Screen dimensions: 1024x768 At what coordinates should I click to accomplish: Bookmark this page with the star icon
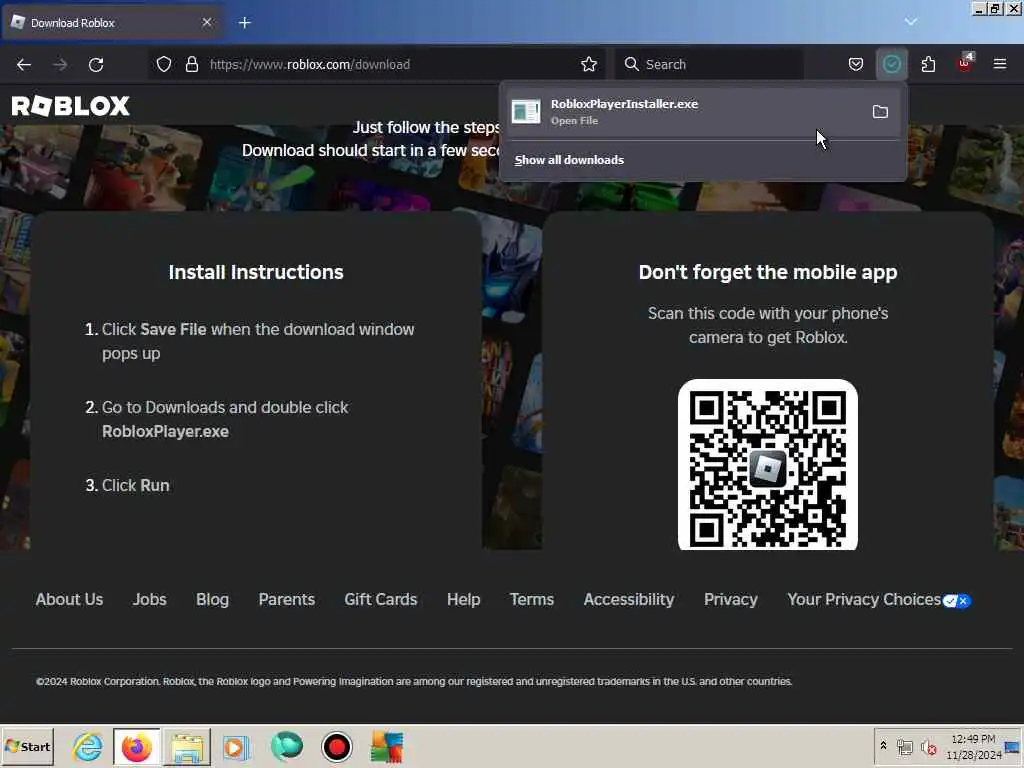[588, 64]
